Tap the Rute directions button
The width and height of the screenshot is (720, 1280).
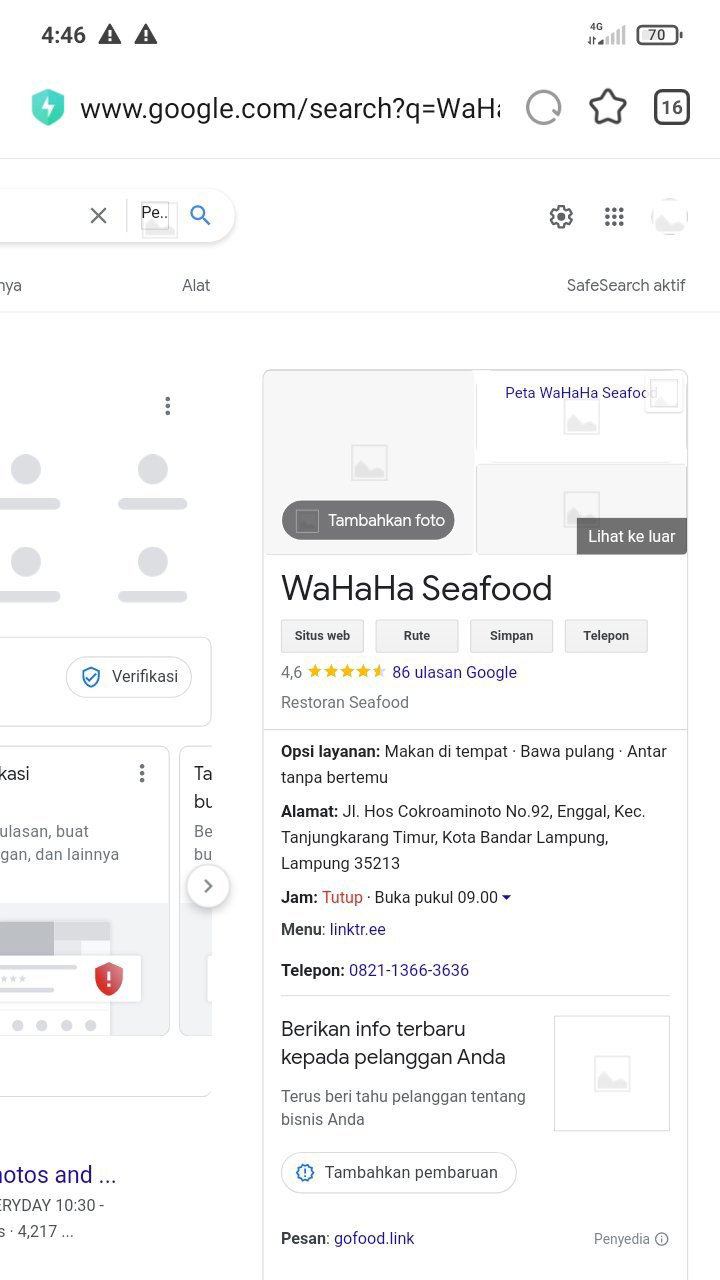coord(417,636)
